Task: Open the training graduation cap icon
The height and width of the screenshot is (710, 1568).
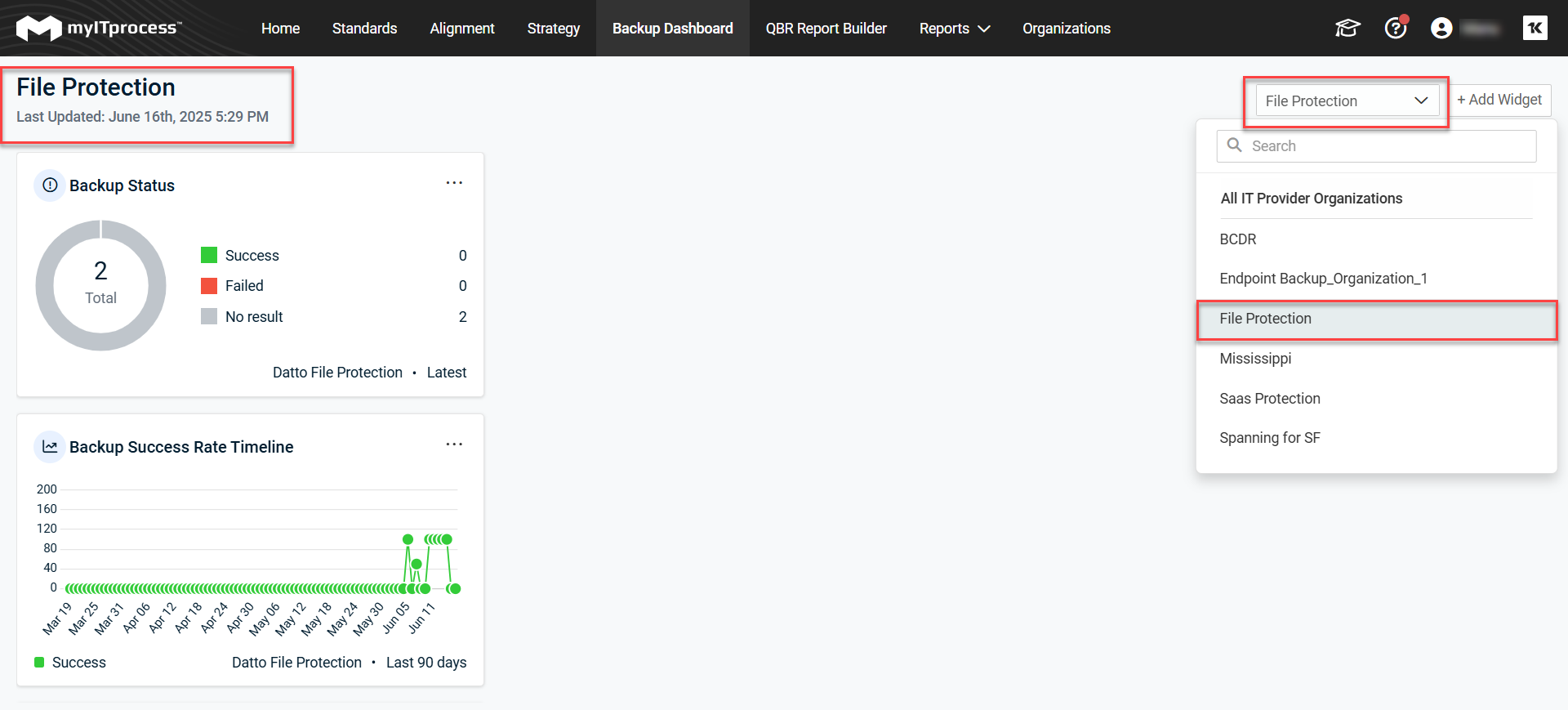Action: (x=1347, y=29)
